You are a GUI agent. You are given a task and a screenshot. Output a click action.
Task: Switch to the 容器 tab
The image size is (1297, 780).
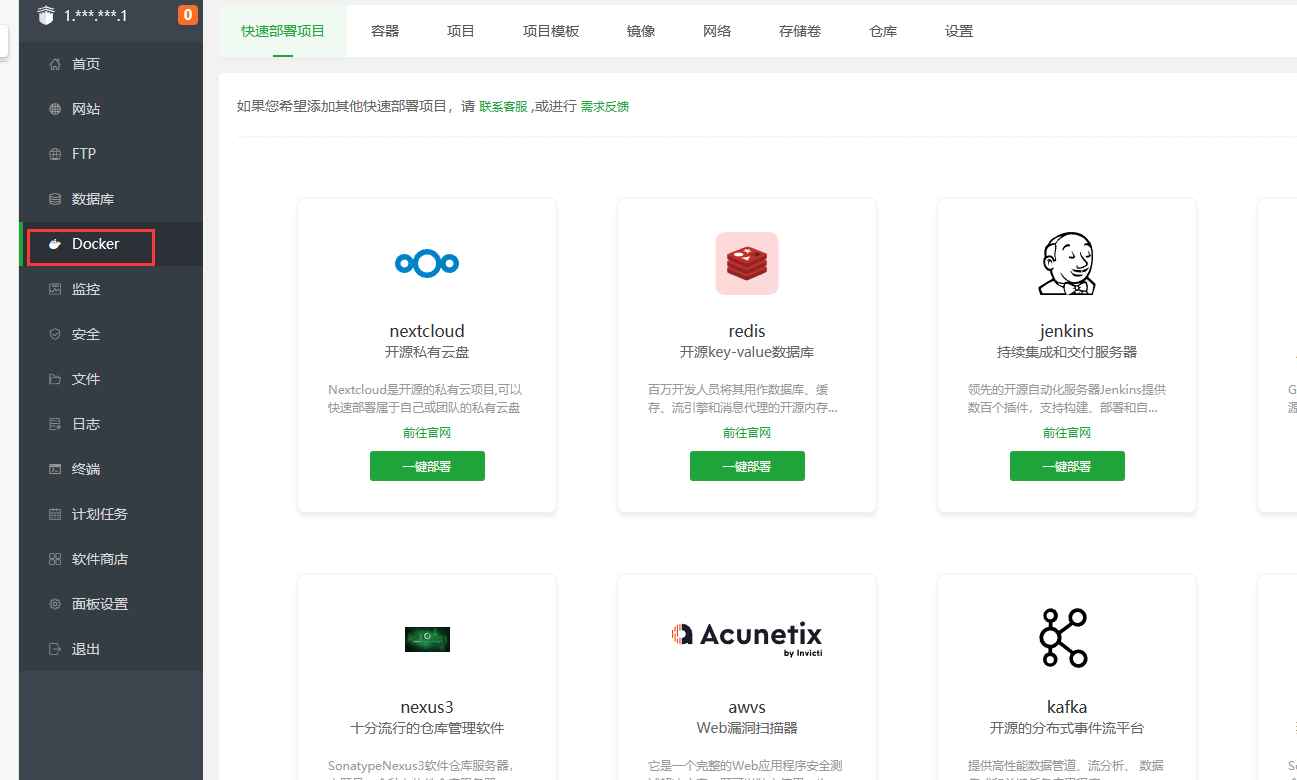385,31
